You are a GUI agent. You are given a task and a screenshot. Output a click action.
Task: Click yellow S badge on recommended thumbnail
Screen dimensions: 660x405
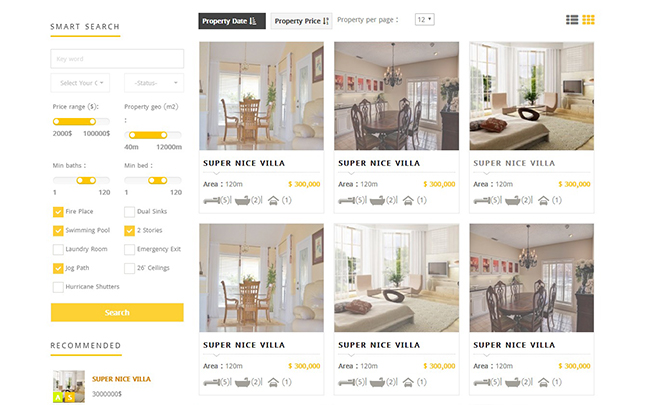click(x=69, y=397)
